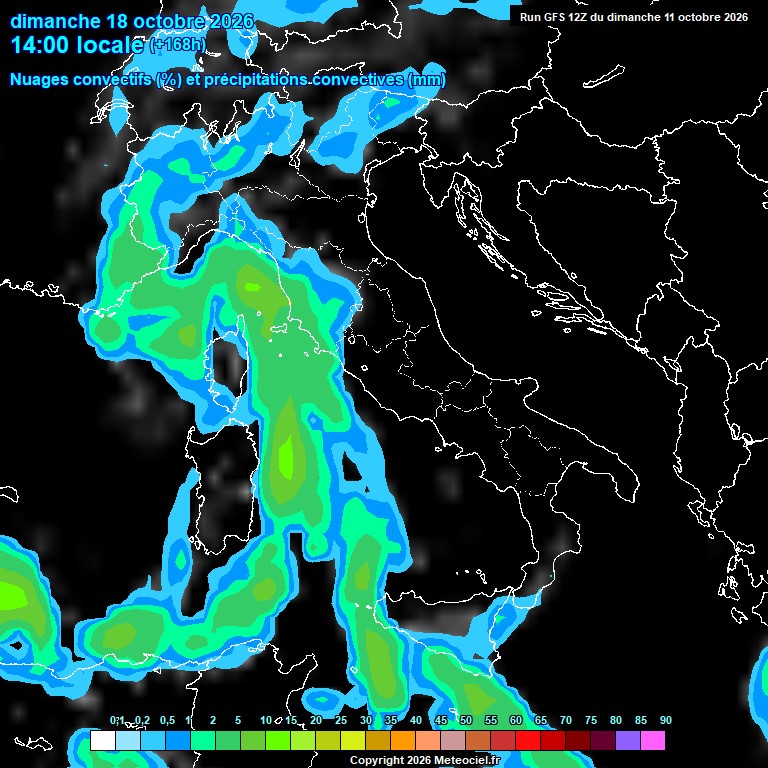
Task: Choose the green 2–5 legend swatch
Action: coord(228,740)
